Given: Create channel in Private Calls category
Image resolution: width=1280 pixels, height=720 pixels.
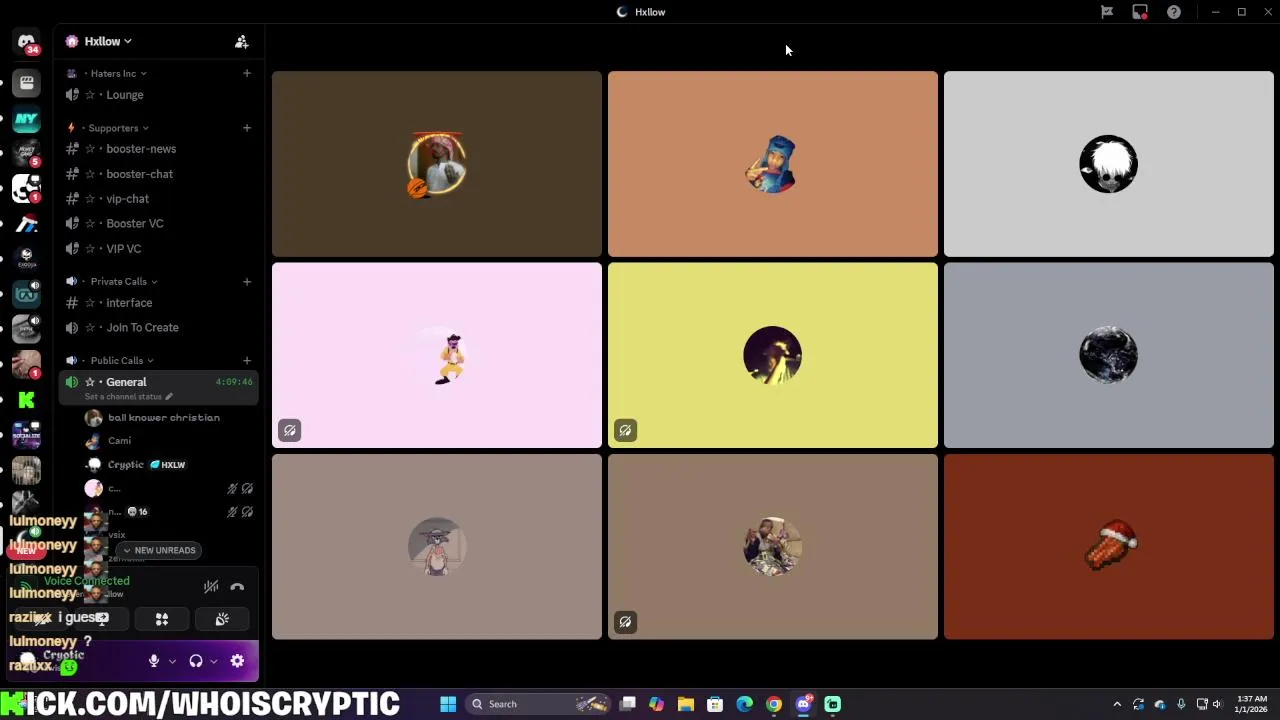Looking at the screenshot, I should click(246, 281).
